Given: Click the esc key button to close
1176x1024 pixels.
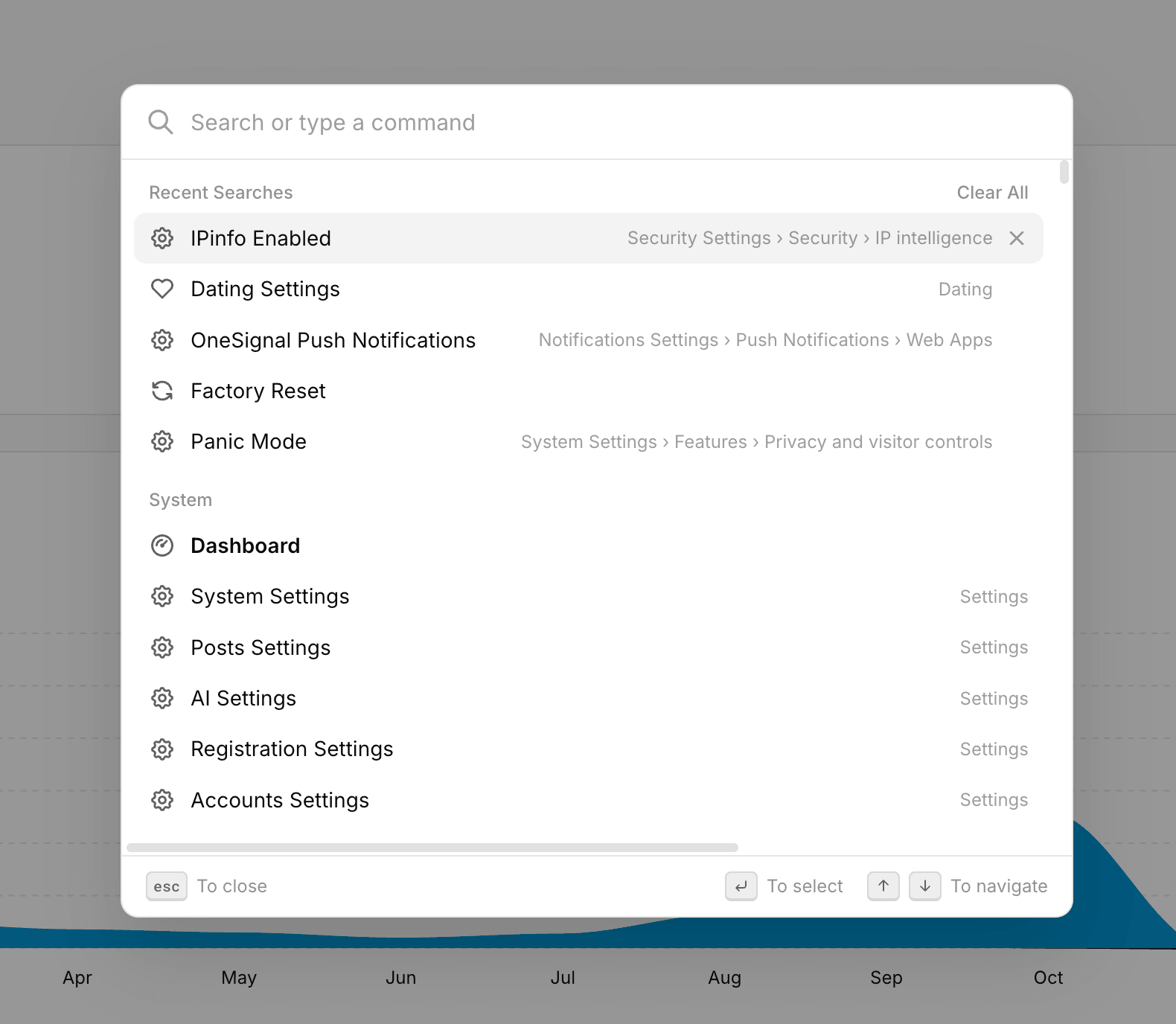Looking at the screenshot, I should pyautogui.click(x=167, y=886).
